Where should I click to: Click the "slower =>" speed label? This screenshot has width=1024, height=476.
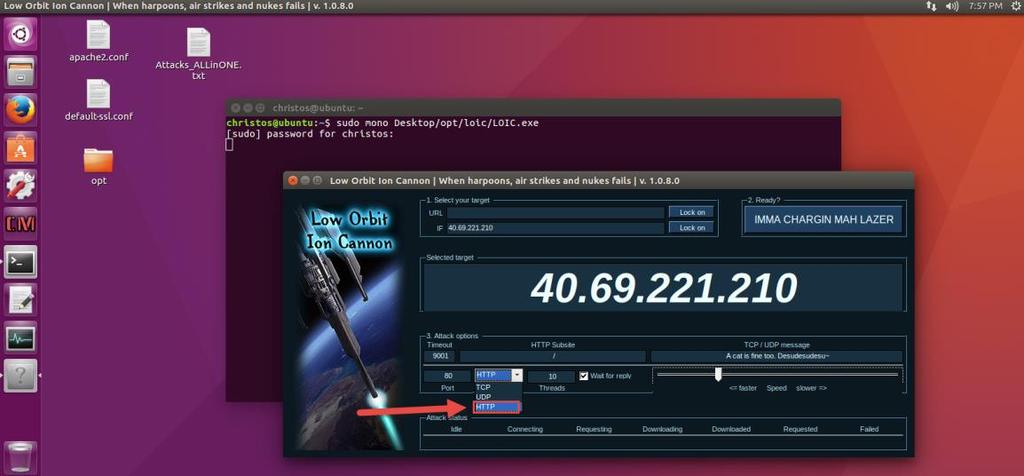(811, 388)
